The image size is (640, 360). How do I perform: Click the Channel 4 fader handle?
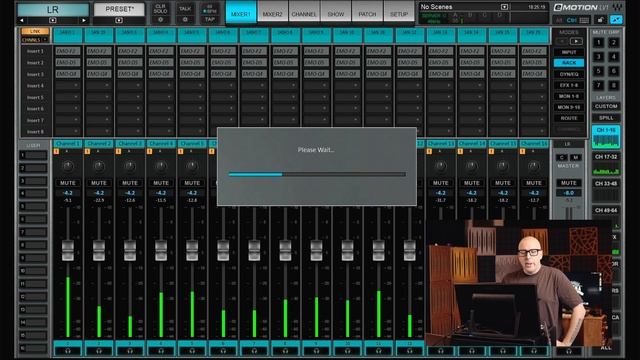click(x=161, y=250)
